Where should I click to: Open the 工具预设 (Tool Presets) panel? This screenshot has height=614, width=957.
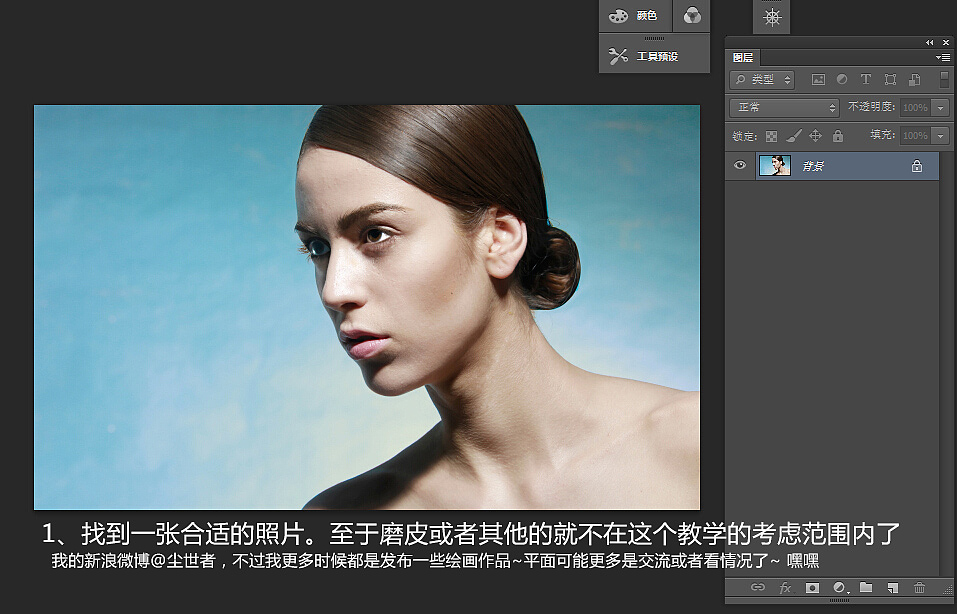654,56
